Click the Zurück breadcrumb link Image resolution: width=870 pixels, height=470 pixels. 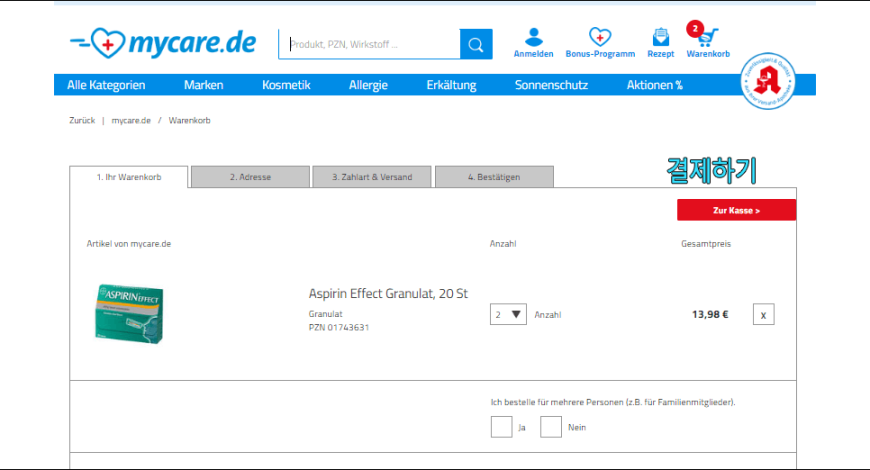(x=82, y=120)
